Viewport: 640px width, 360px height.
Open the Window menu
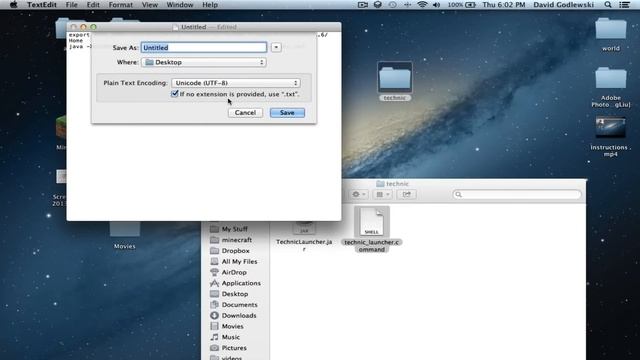[180, 5]
